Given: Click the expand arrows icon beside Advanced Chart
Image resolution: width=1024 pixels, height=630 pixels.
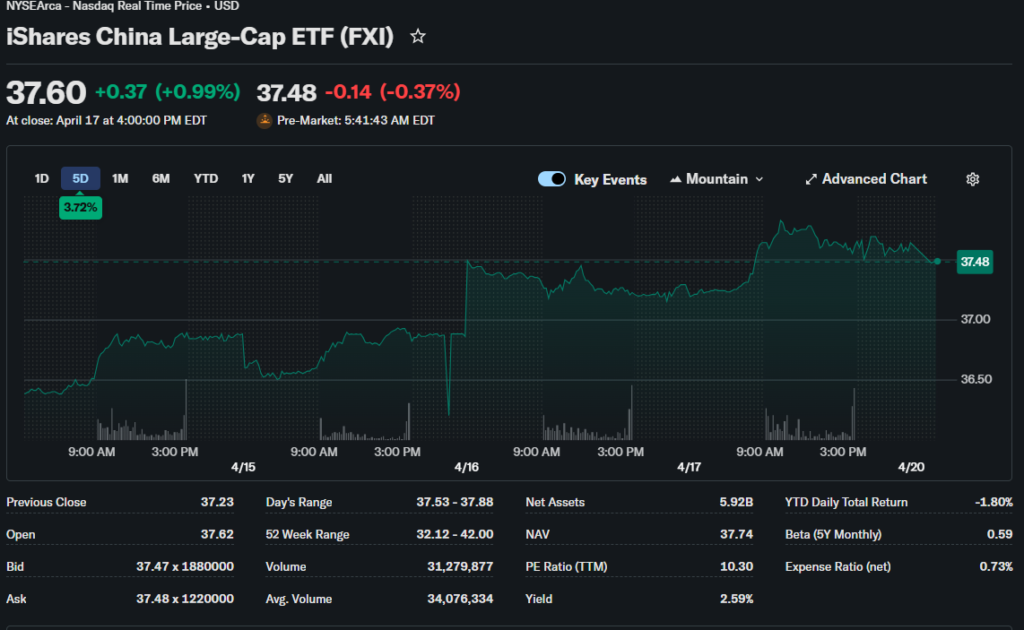Looking at the screenshot, I should click(x=811, y=179).
